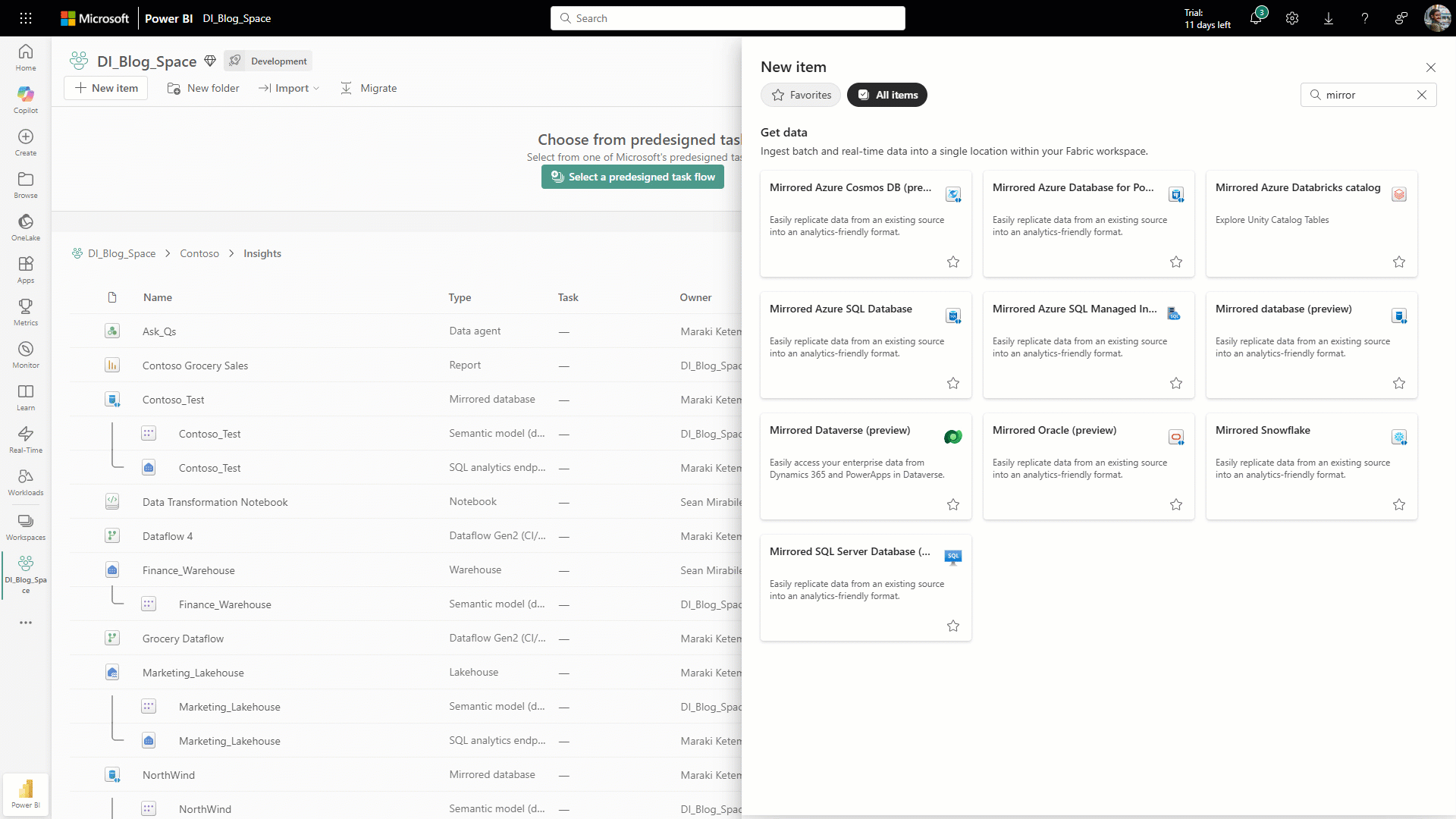Open the Power BI experience switcher
This screenshot has width=1456, height=819.
coord(26,794)
